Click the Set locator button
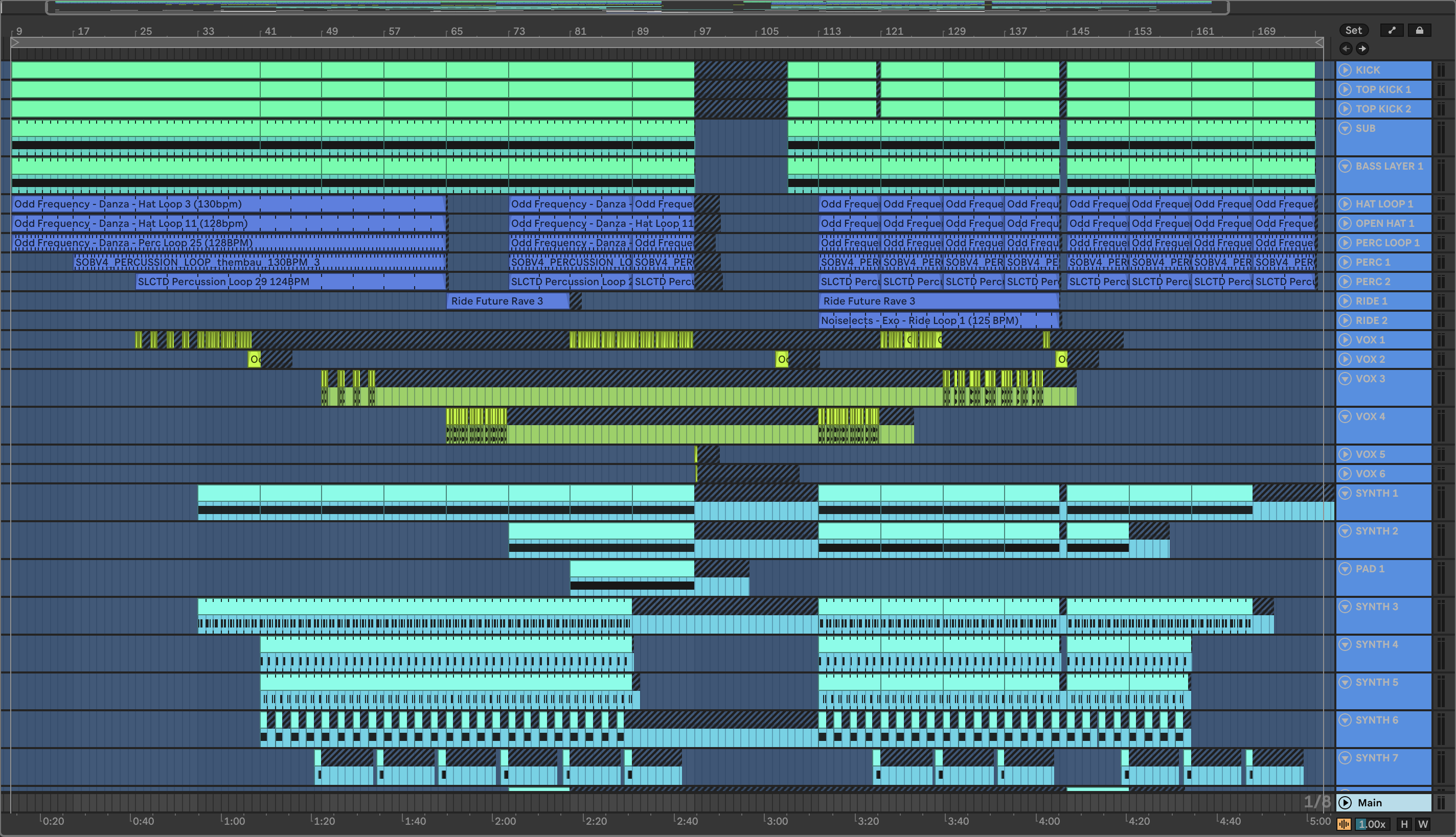Screen dimensions: 1456x837 click(x=1353, y=31)
